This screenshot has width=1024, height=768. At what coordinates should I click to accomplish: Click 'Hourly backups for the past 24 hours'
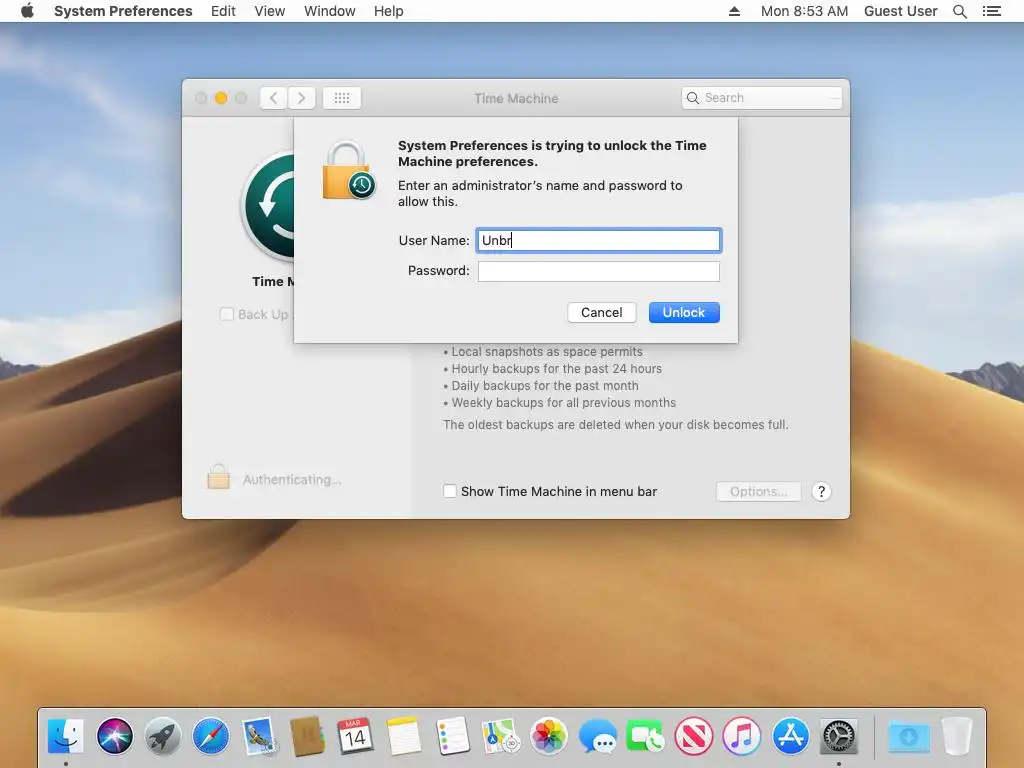click(x=556, y=368)
